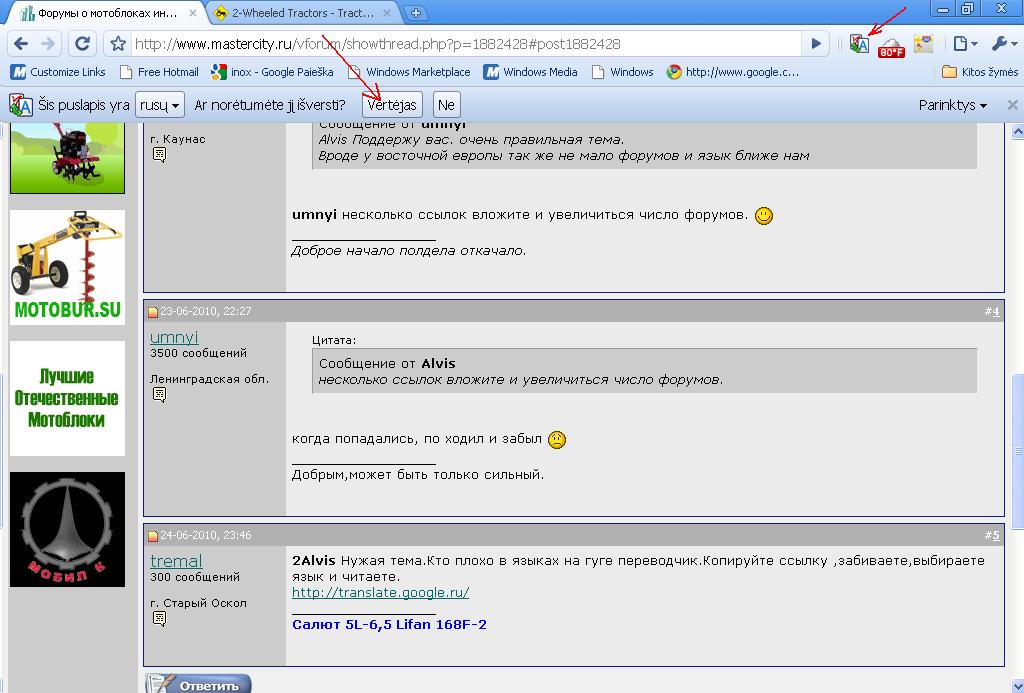1024x693 pixels.
Task: Click the date 24-06-2010, 23:46
Action: point(206,535)
